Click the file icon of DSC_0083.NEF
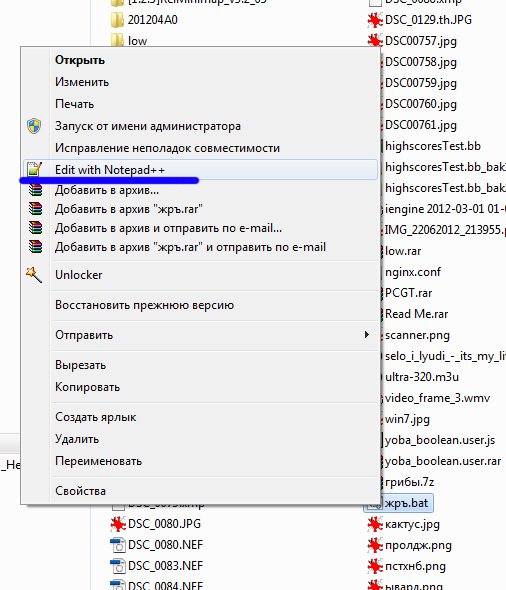 [118, 566]
